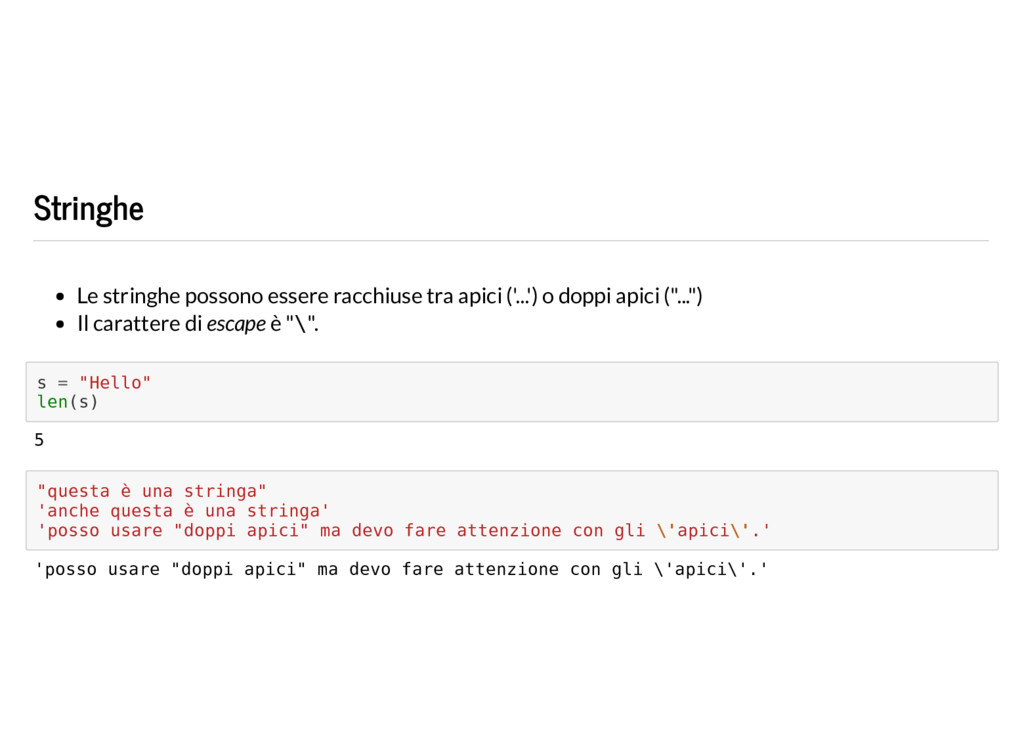Focus the second code cell with strings
This screenshot has width=1024, height=747.
pos(512,511)
